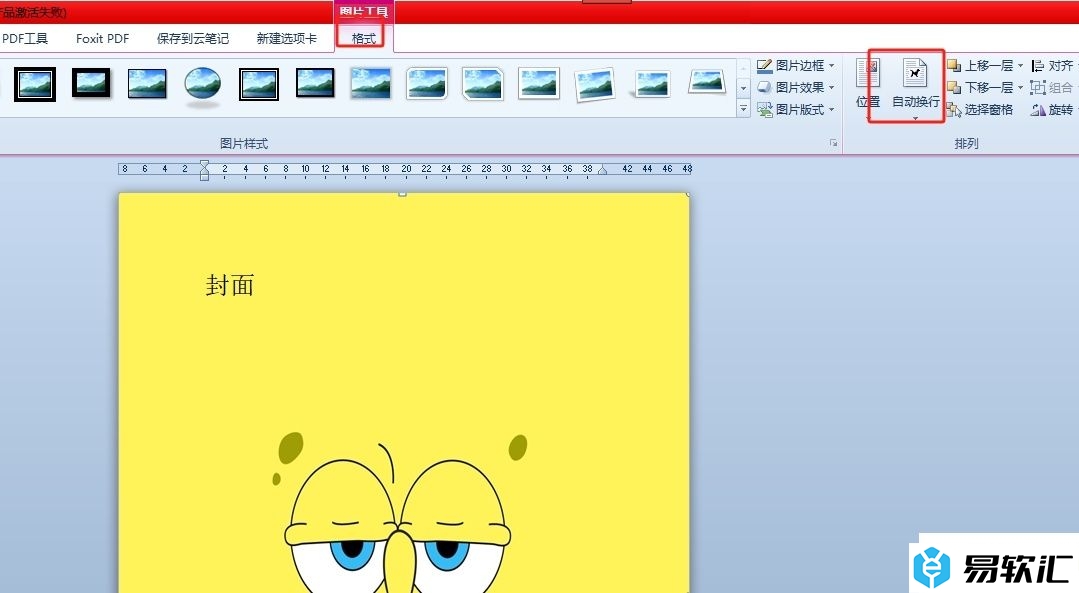Open the 图片版式 picture layout menu

pyautogui.click(x=795, y=109)
